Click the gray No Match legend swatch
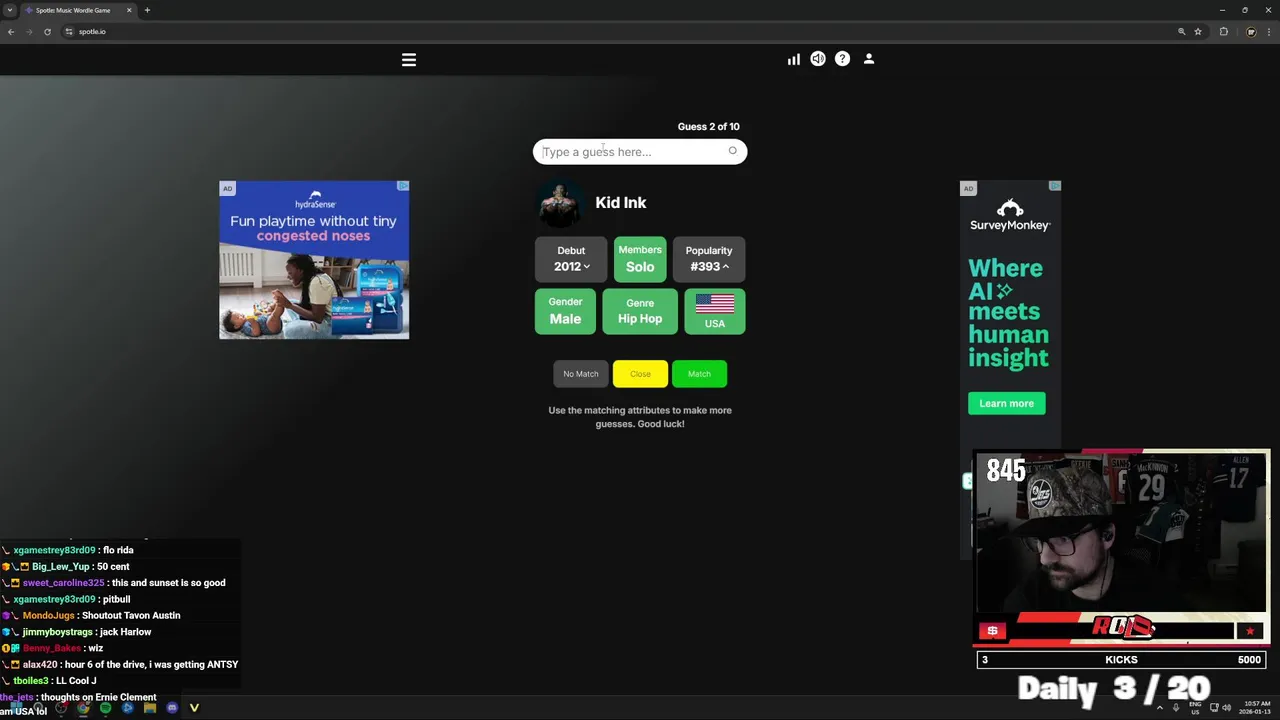 581,374
